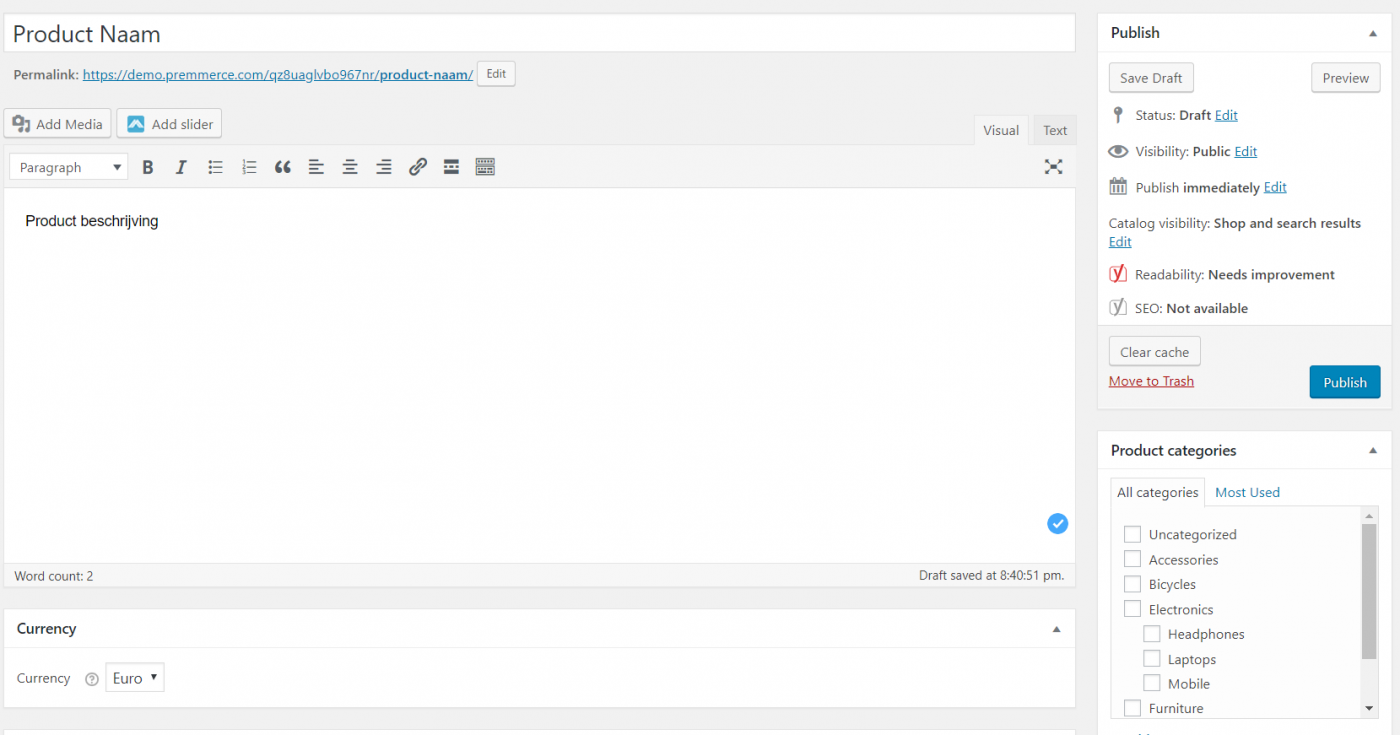Image resolution: width=1400 pixels, height=735 pixels.
Task: Edit the Publish immediately setting
Action: 1275,187
